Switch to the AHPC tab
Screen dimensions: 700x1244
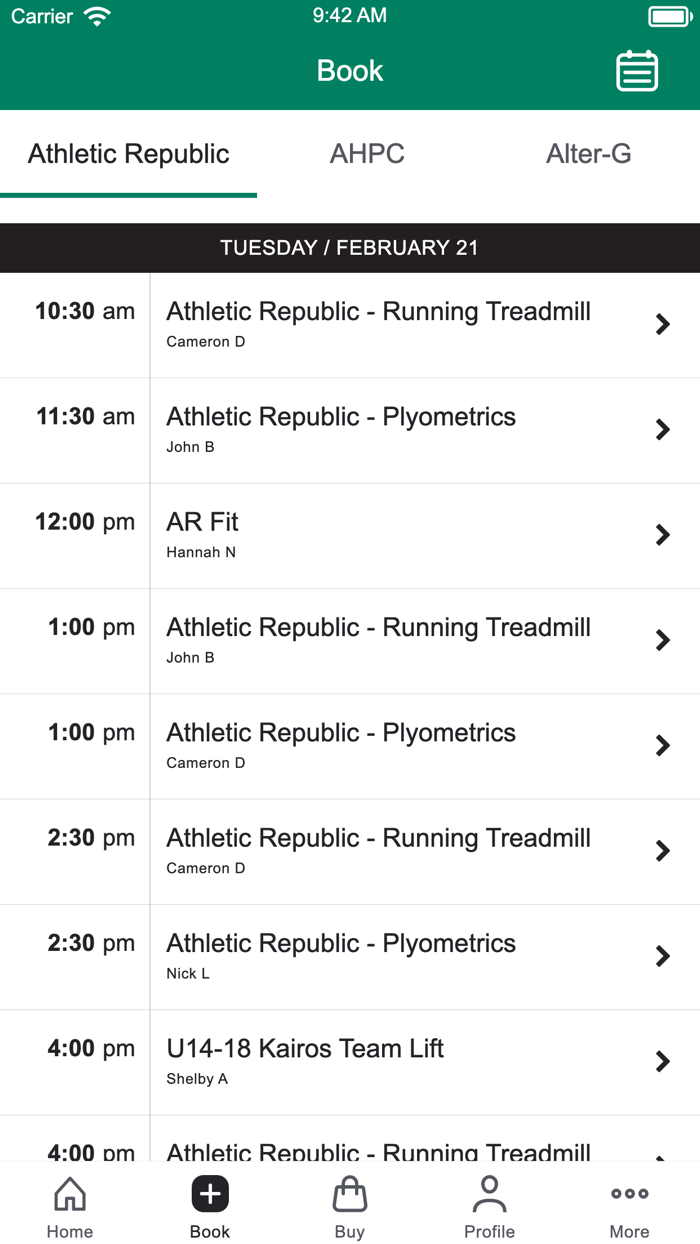coord(367,154)
